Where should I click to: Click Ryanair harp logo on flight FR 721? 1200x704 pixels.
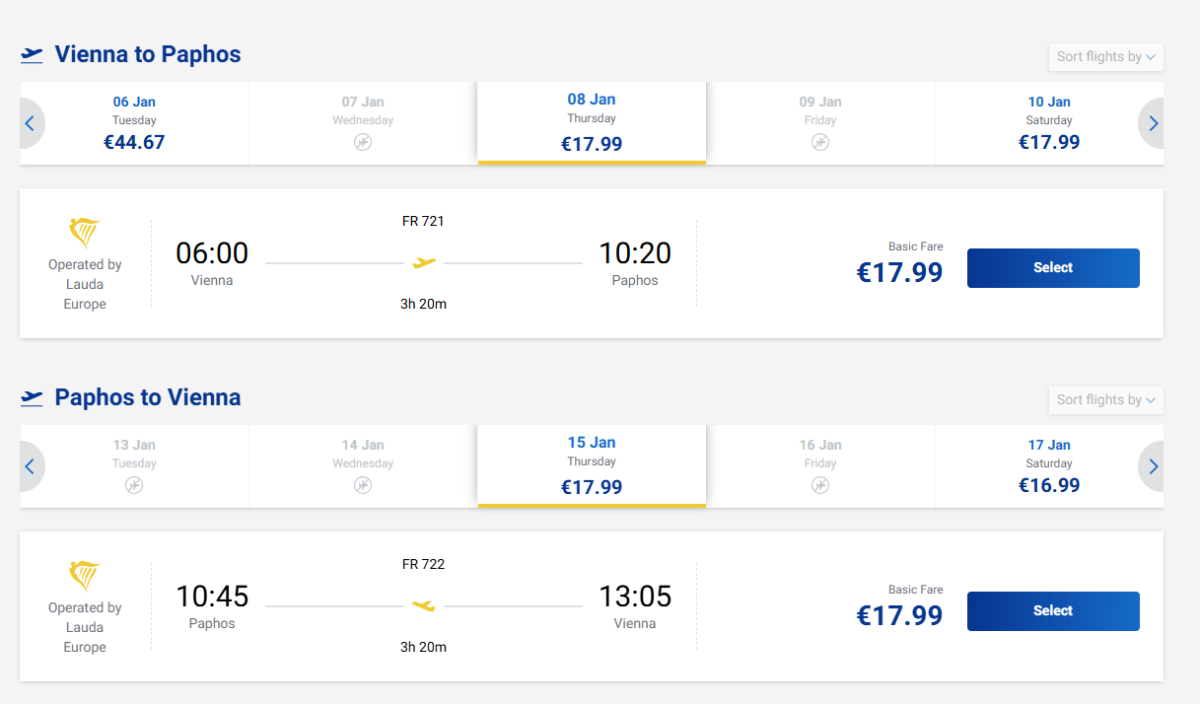coord(84,234)
